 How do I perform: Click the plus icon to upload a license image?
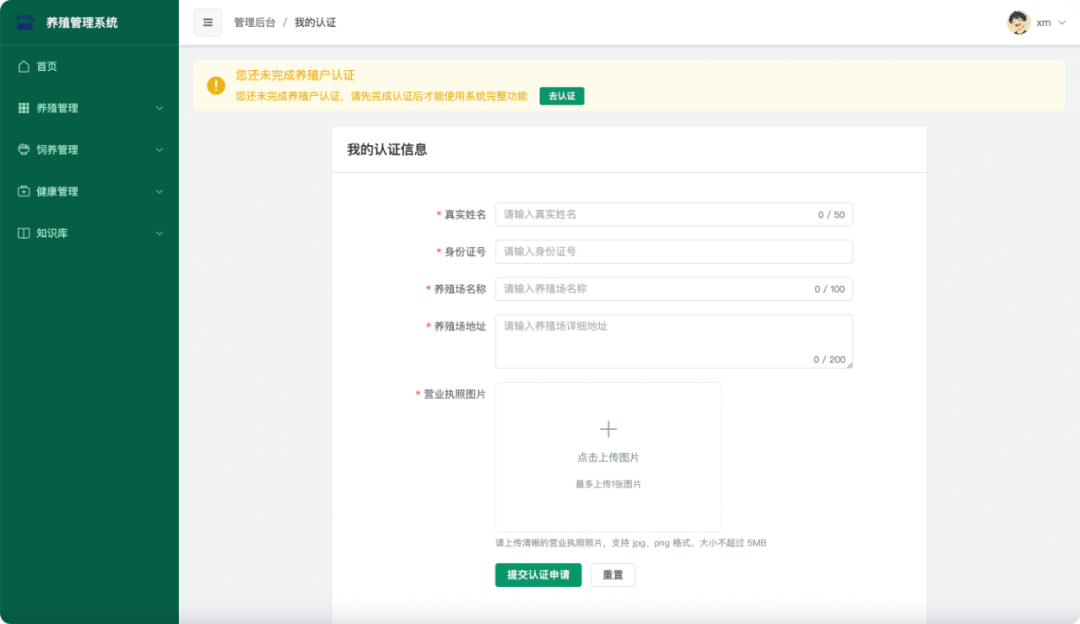coord(608,428)
